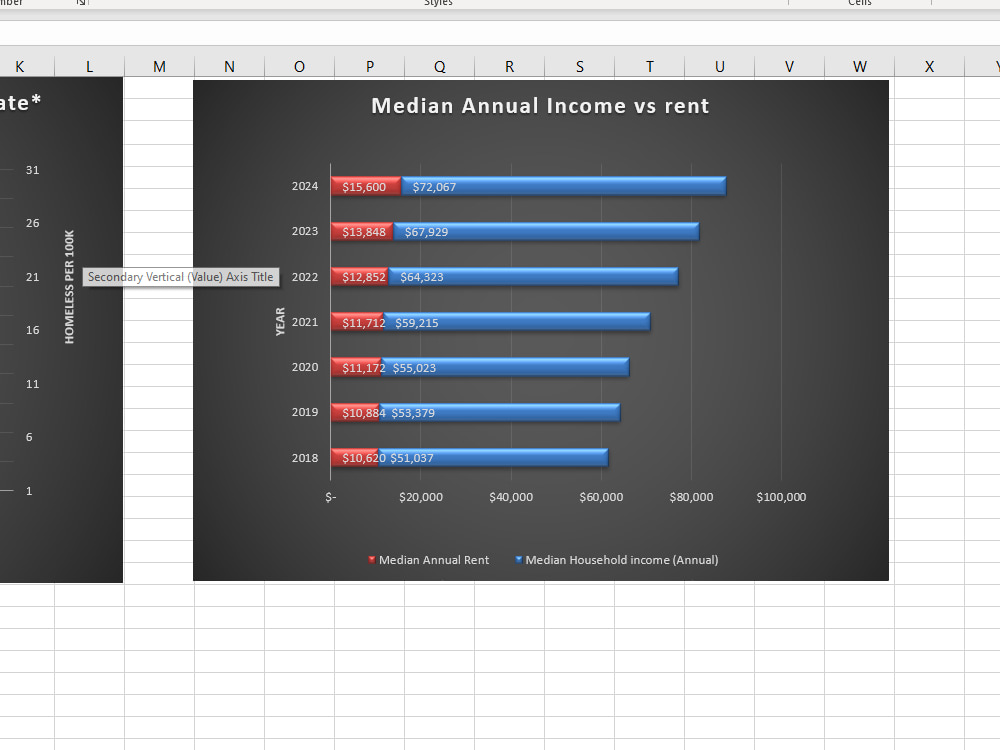Select the $55,023 income bar for 2020

click(505, 367)
